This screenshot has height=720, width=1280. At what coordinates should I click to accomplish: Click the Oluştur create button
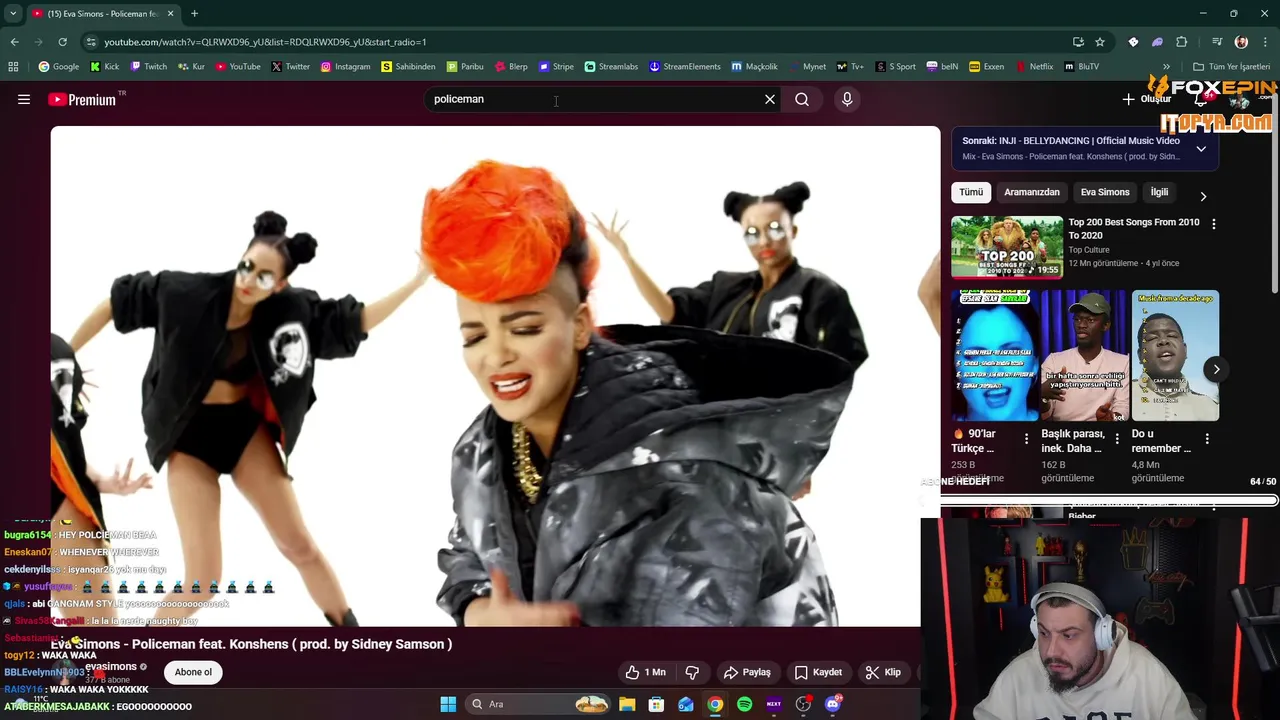tap(1146, 99)
